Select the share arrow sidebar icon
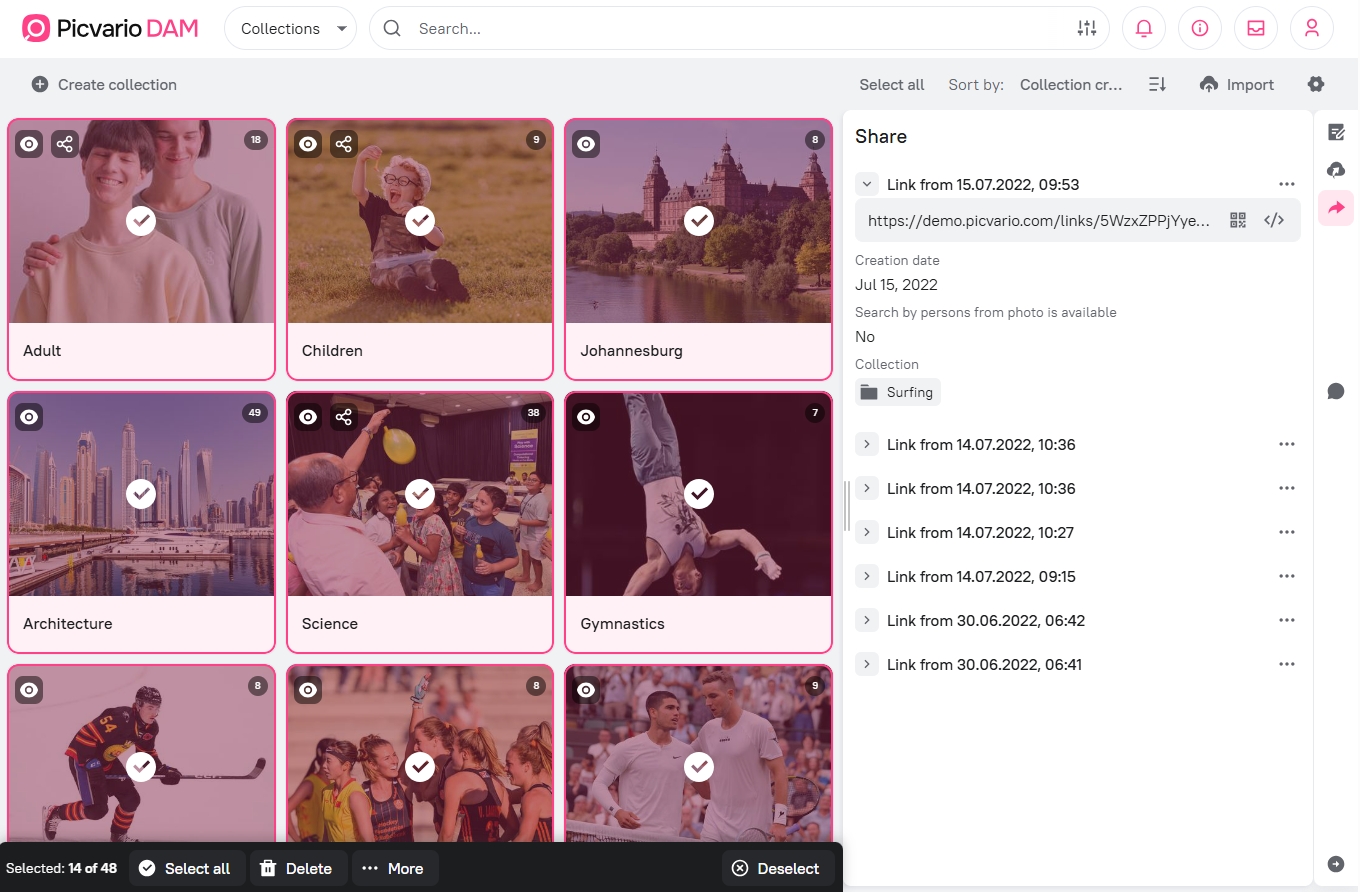Viewport: 1360px width, 892px height. 1336,208
